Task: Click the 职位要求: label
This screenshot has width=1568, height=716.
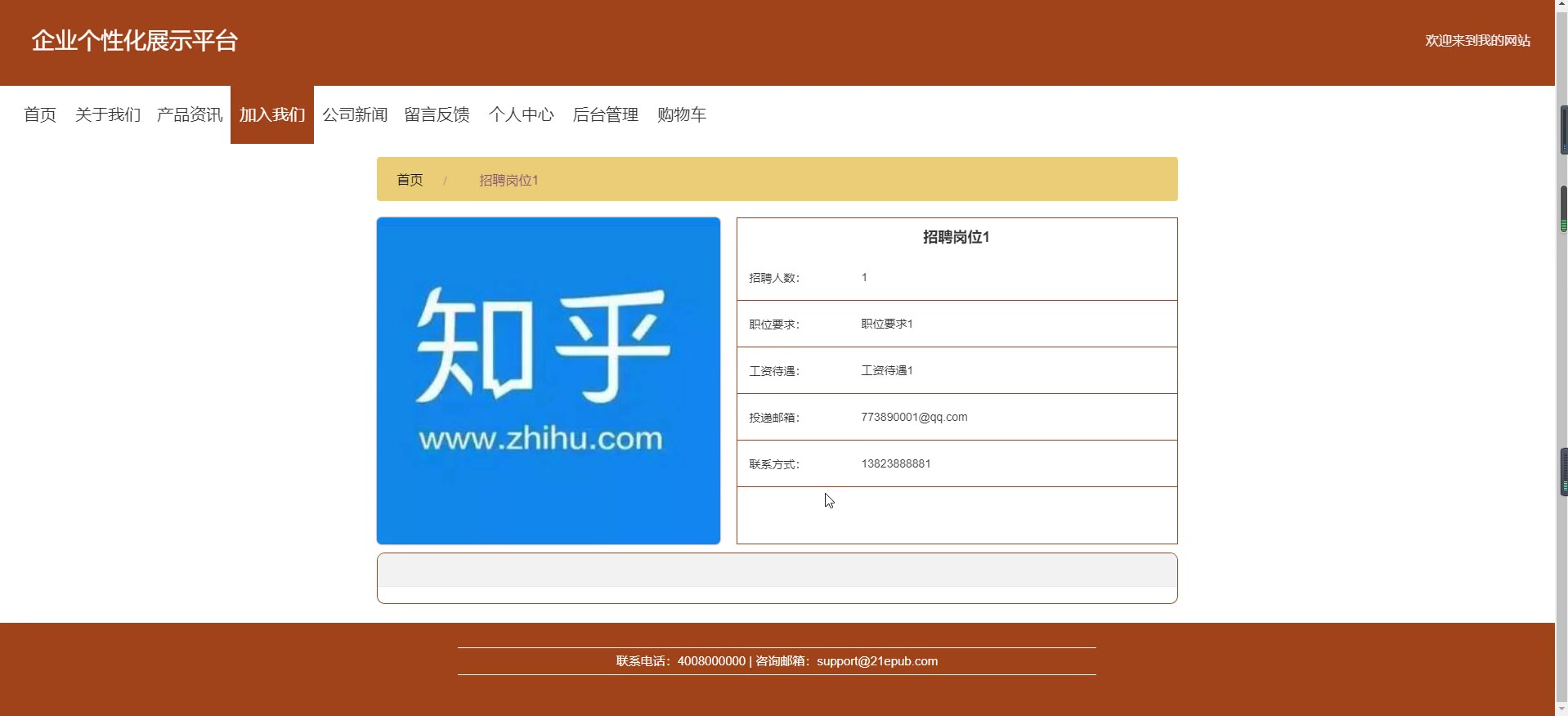Action: click(774, 324)
